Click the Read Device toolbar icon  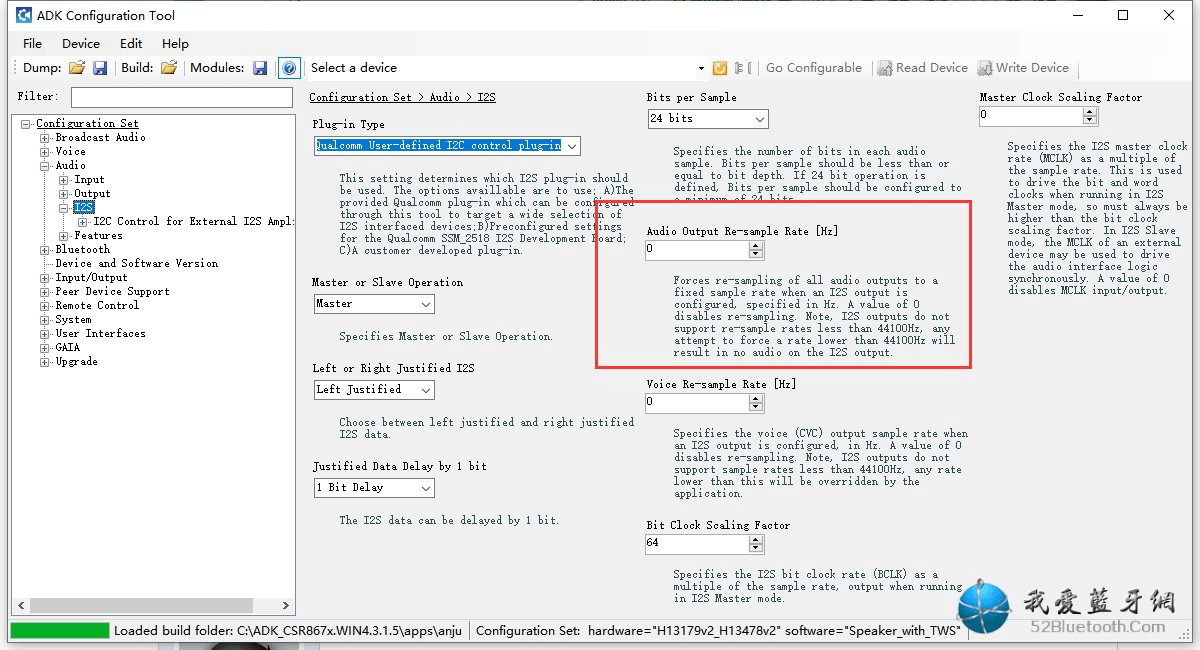pos(884,68)
